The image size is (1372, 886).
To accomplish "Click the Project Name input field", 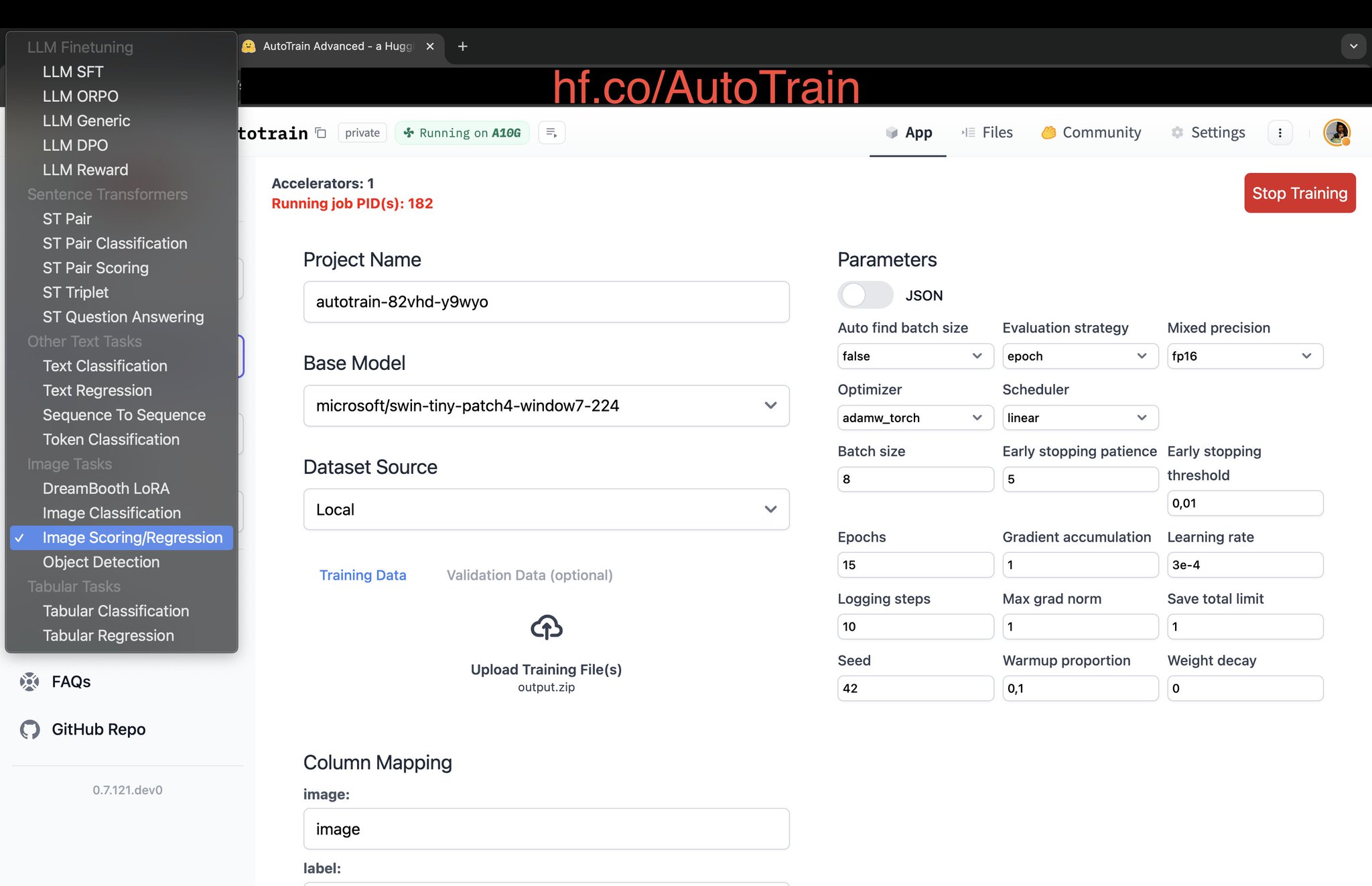I will 546,302.
